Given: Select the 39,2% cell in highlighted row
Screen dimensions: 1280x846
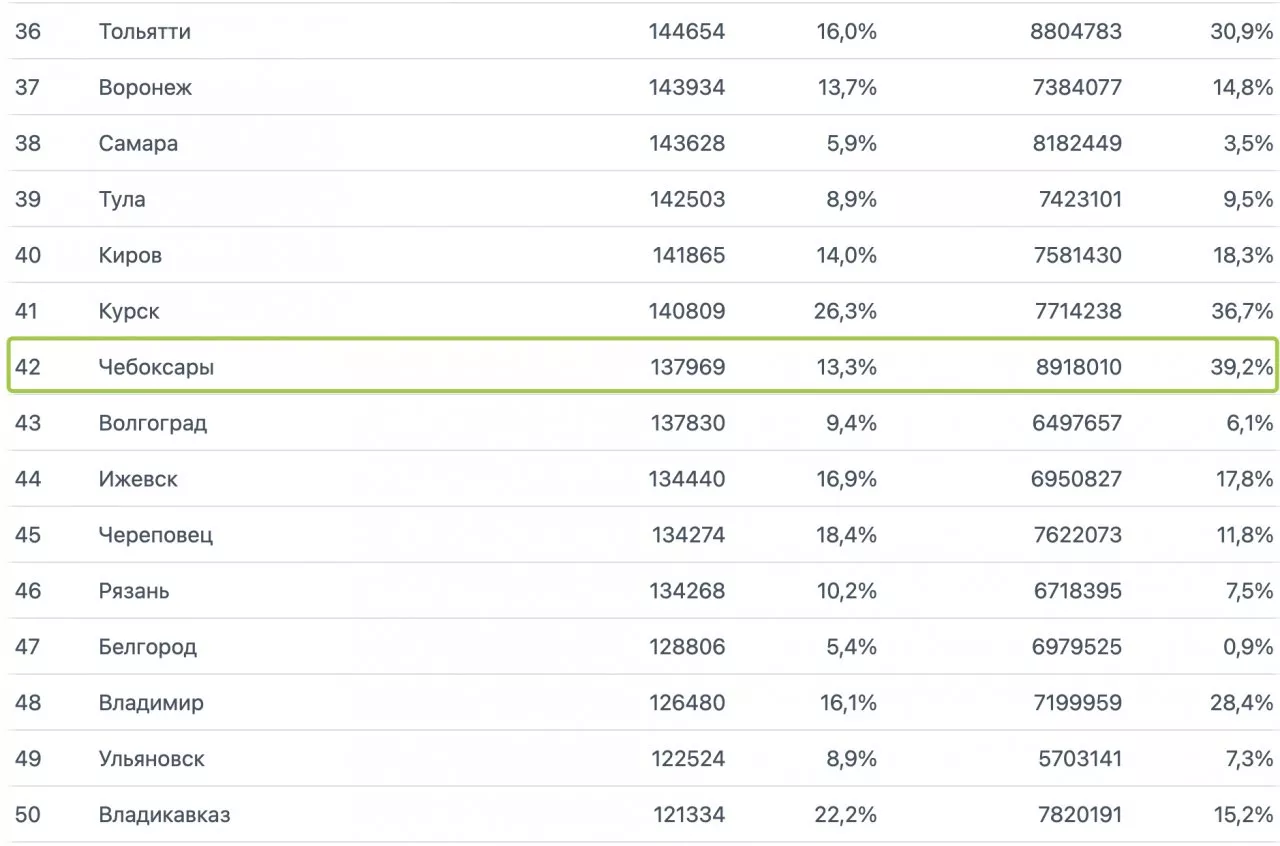Looking at the screenshot, I should coord(1242,368).
